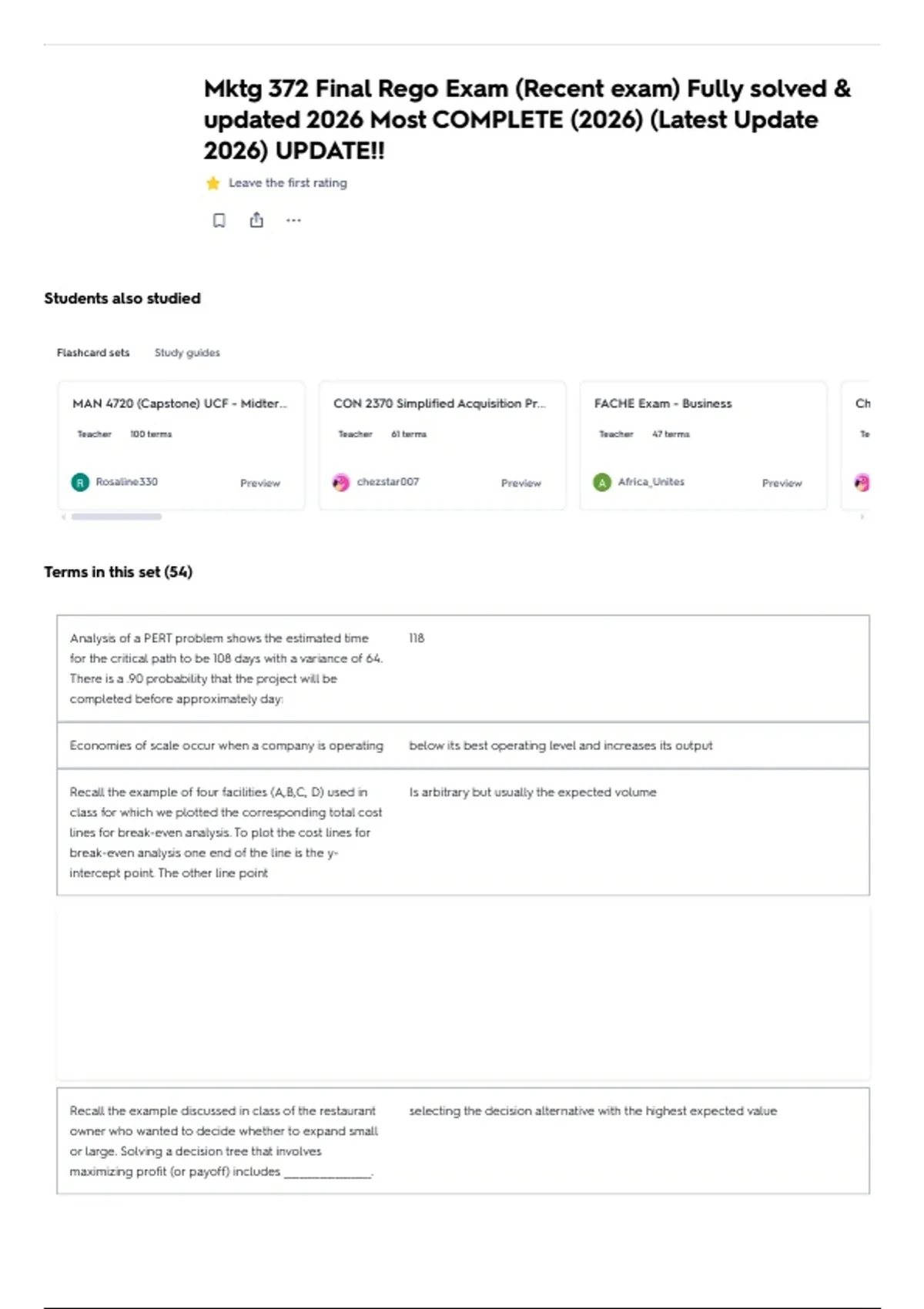The width and height of the screenshot is (924, 1309).
Task: Preview the FACHE Exam - Business set
Action: [x=782, y=484]
